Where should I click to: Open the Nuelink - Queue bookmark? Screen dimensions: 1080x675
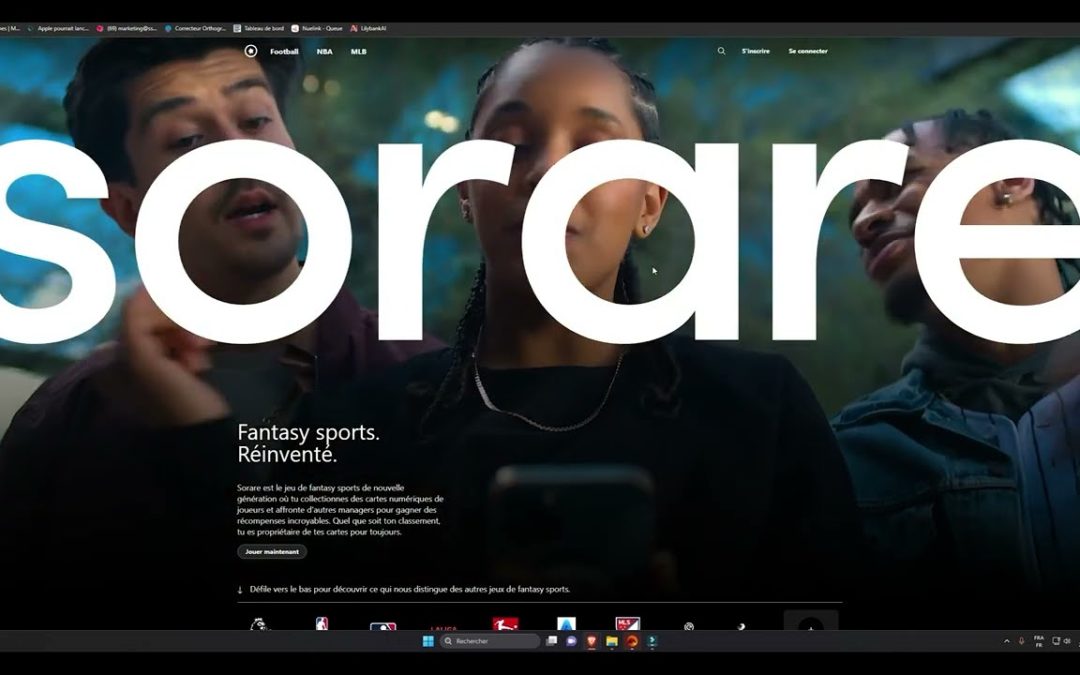coord(317,29)
